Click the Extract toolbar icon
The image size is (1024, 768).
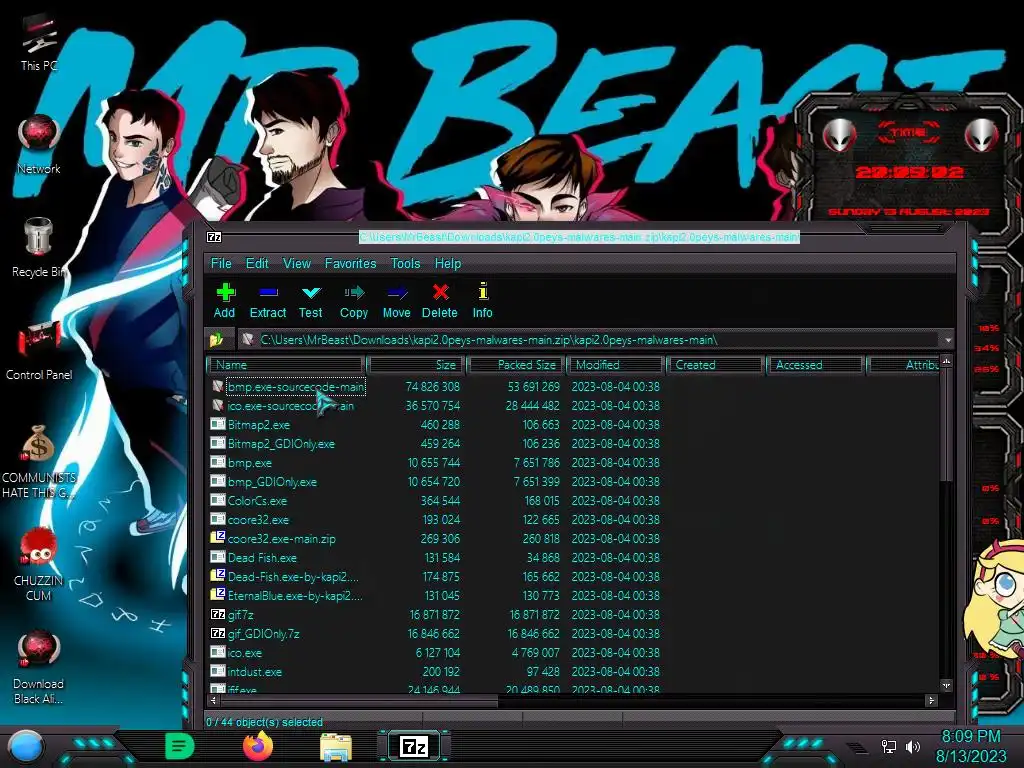(x=268, y=292)
